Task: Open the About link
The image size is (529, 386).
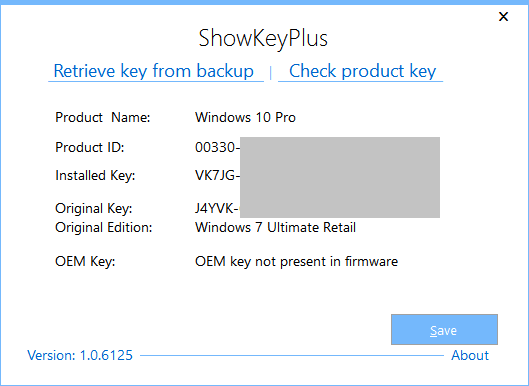Action: coord(470,355)
